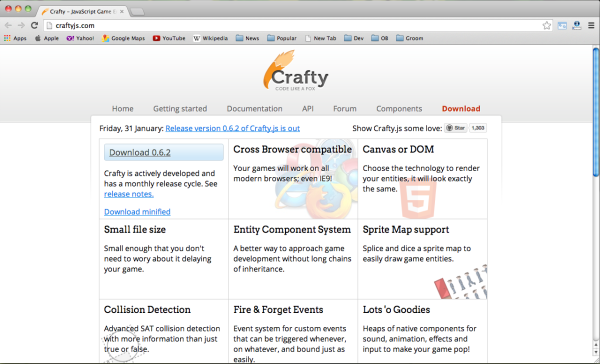This screenshot has width=600, height=364.
Task: Click the user profile extension icon
Action: [577, 25]
